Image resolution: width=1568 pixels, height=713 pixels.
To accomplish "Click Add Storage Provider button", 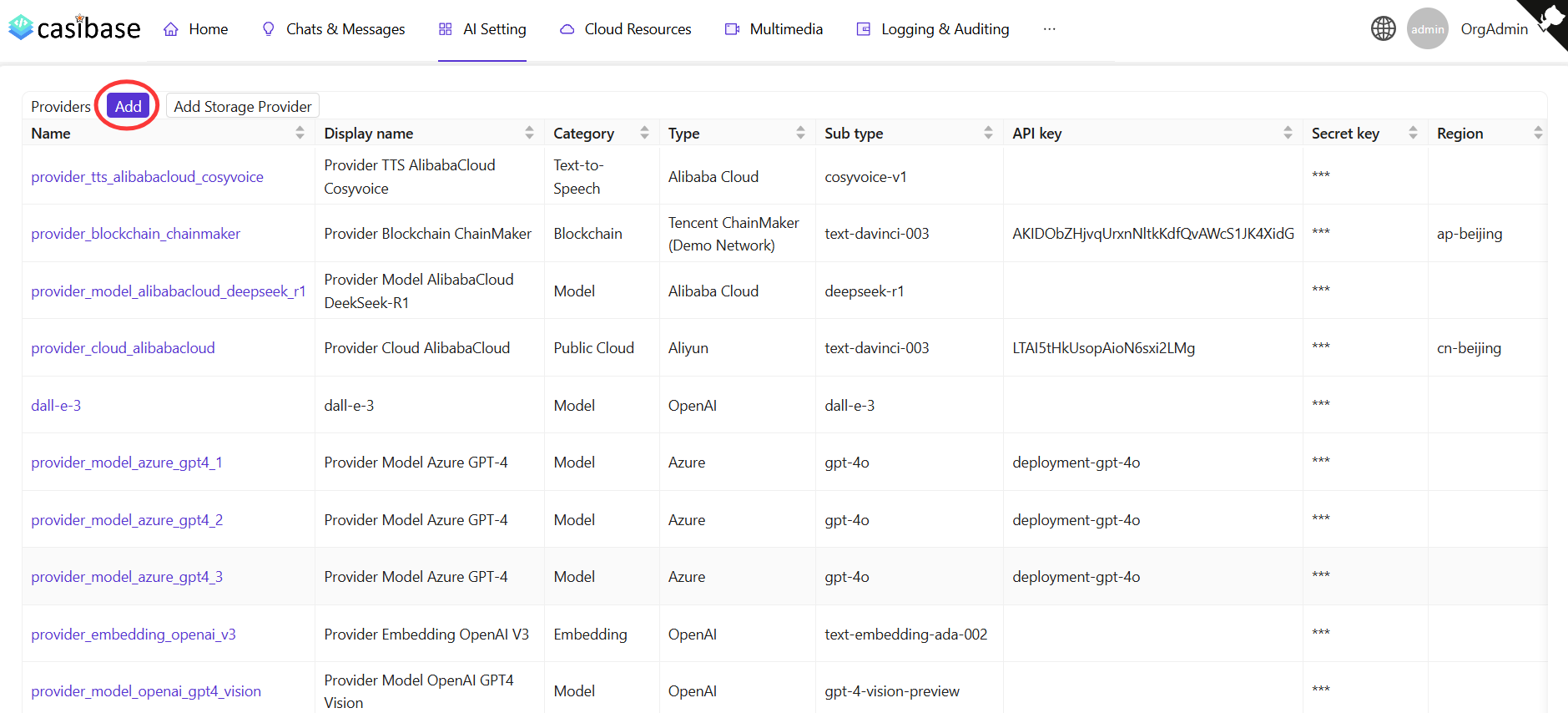I will tap(242, 106).
